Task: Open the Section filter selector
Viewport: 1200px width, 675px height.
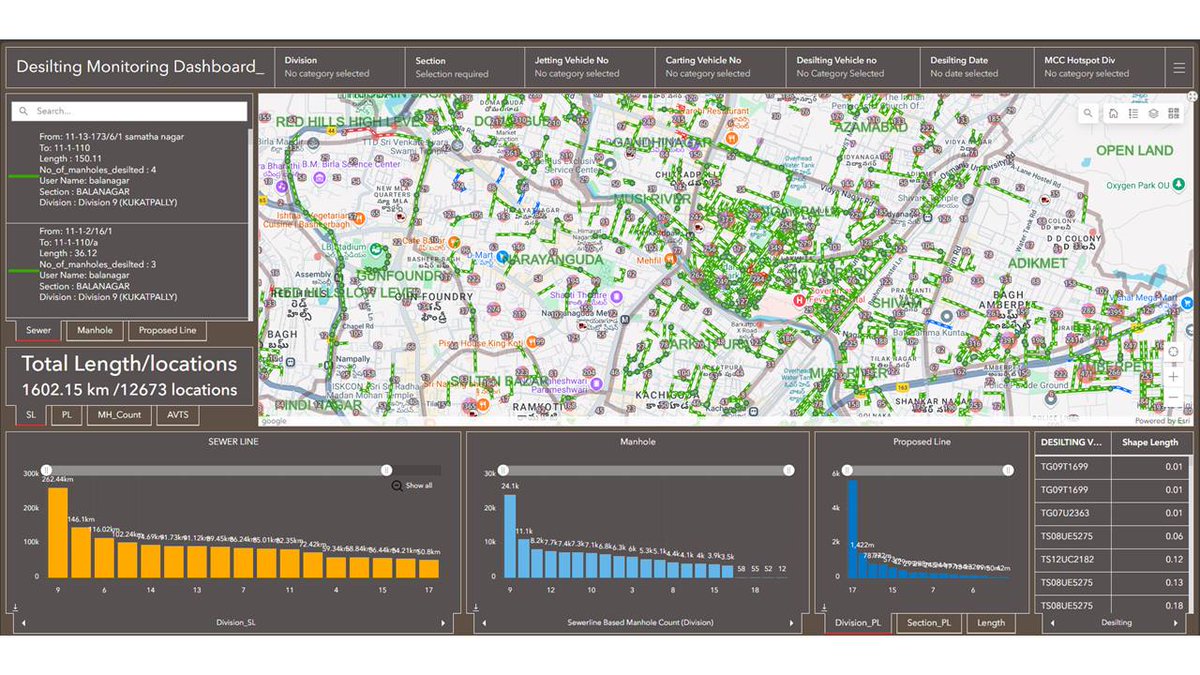Action: pyautogui.click(x=465, y=67)
